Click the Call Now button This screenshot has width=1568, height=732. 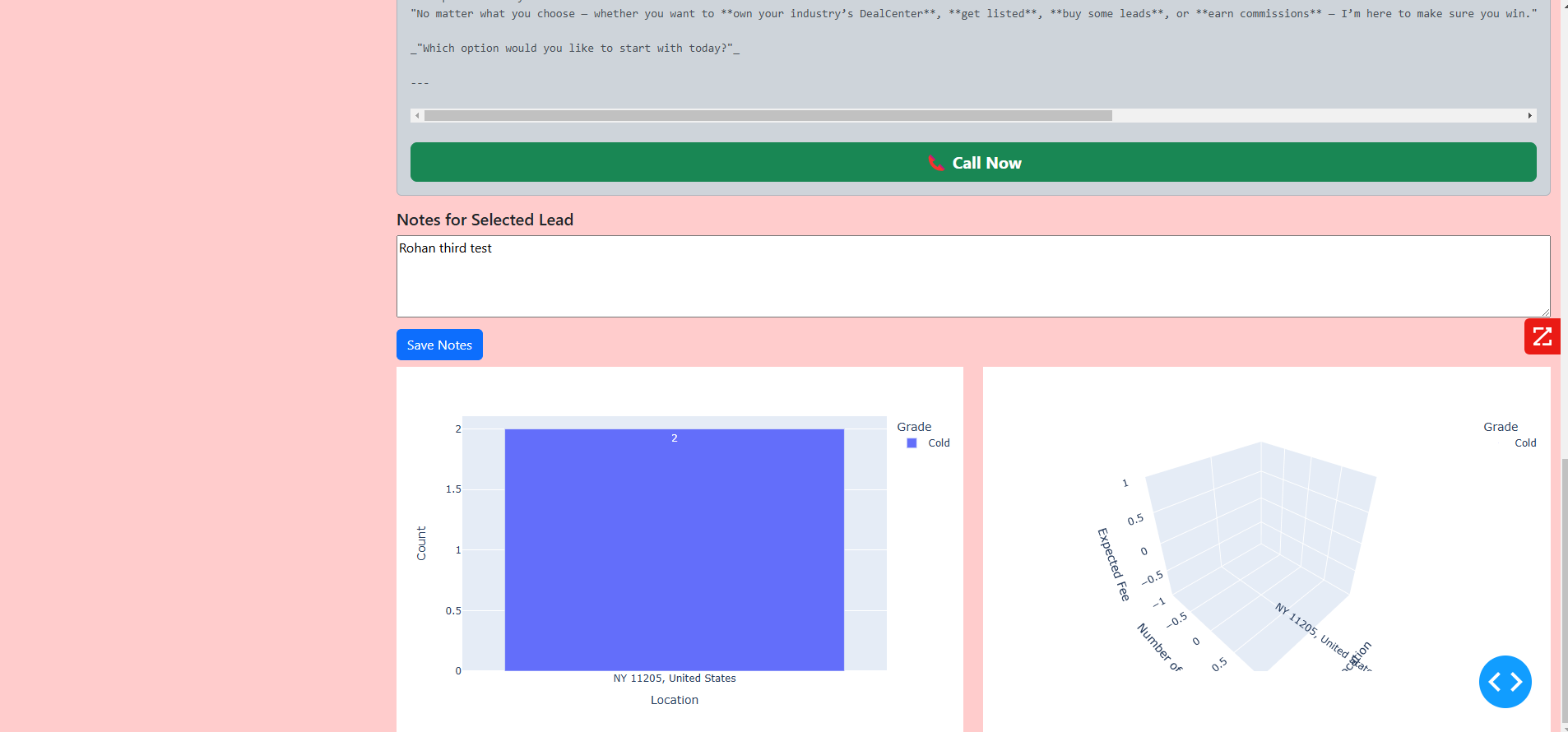pos(973,162)
